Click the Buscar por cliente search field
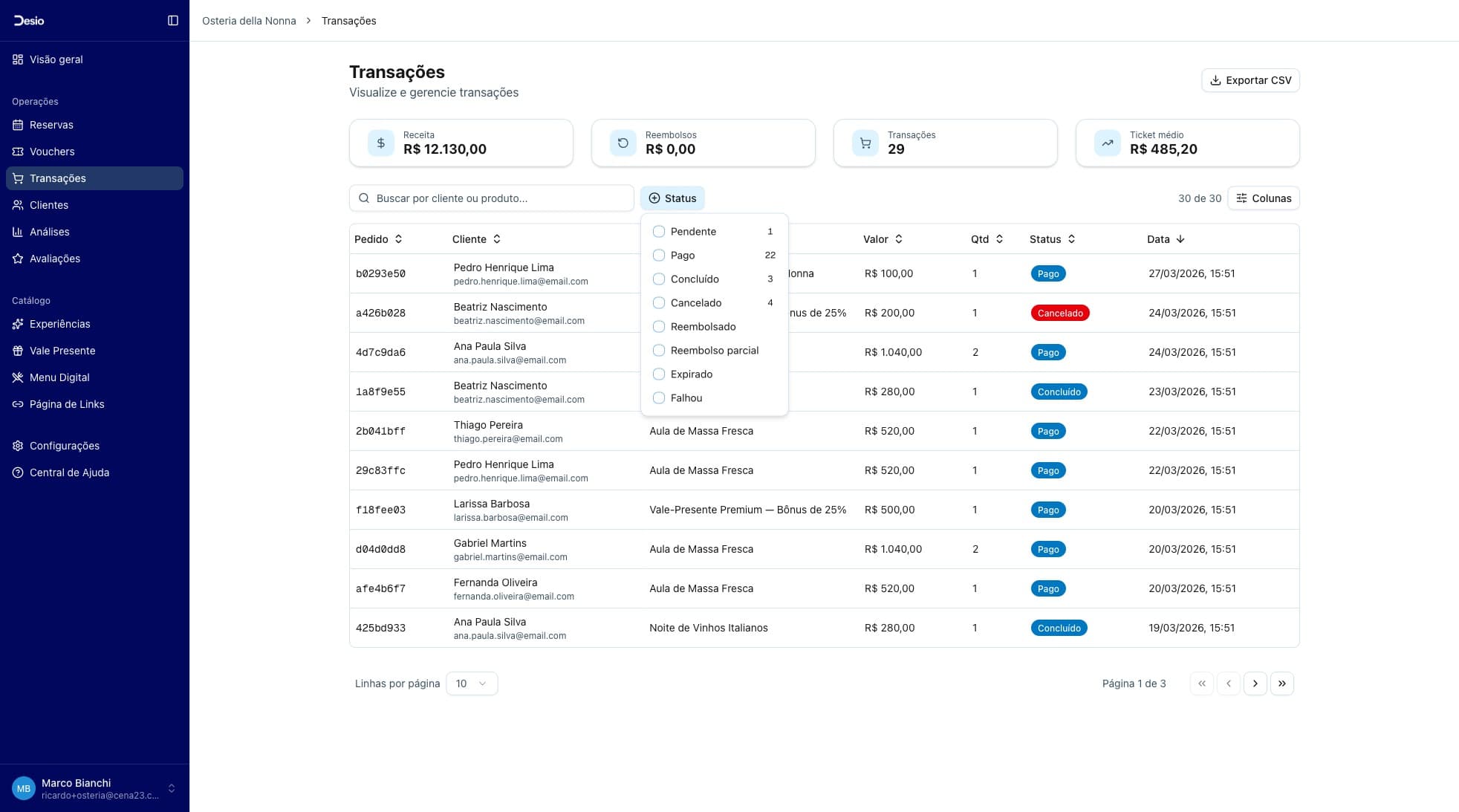The width and height of the screenshot is (1459, 812). [x=491, y=198]
